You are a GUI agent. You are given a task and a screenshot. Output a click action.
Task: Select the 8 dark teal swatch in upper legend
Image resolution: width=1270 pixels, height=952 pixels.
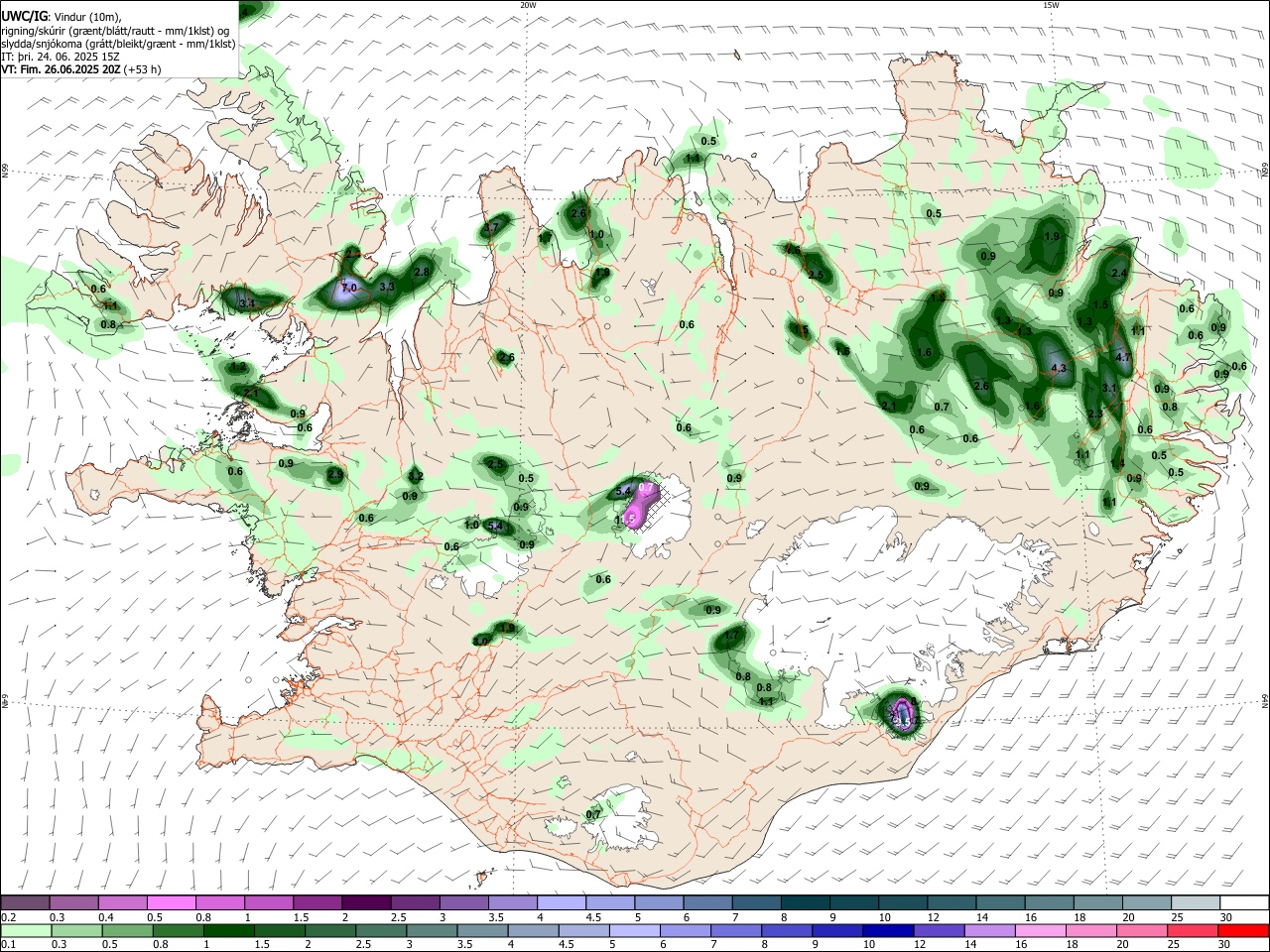pyautogui.click(x=804, y=902)
